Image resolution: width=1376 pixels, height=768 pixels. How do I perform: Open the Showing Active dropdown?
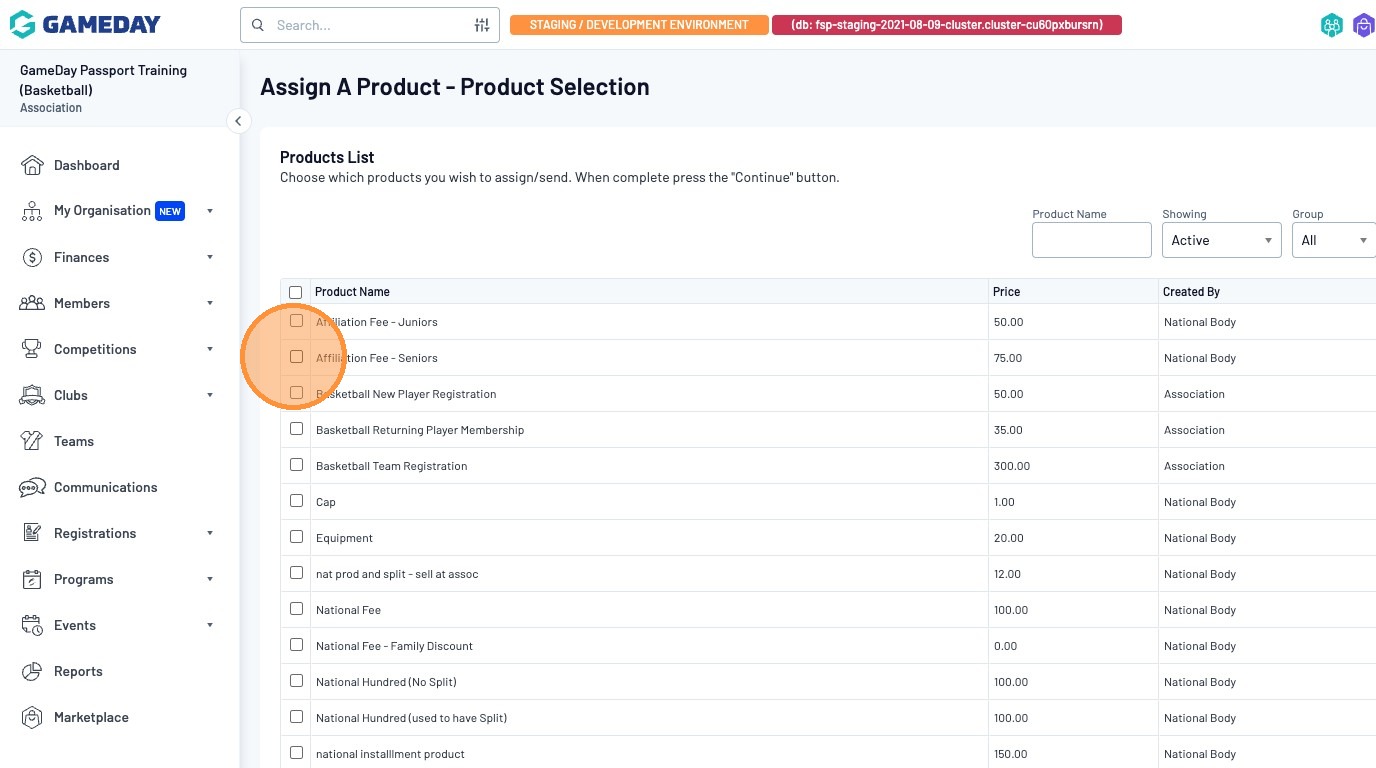point(1221,240)
